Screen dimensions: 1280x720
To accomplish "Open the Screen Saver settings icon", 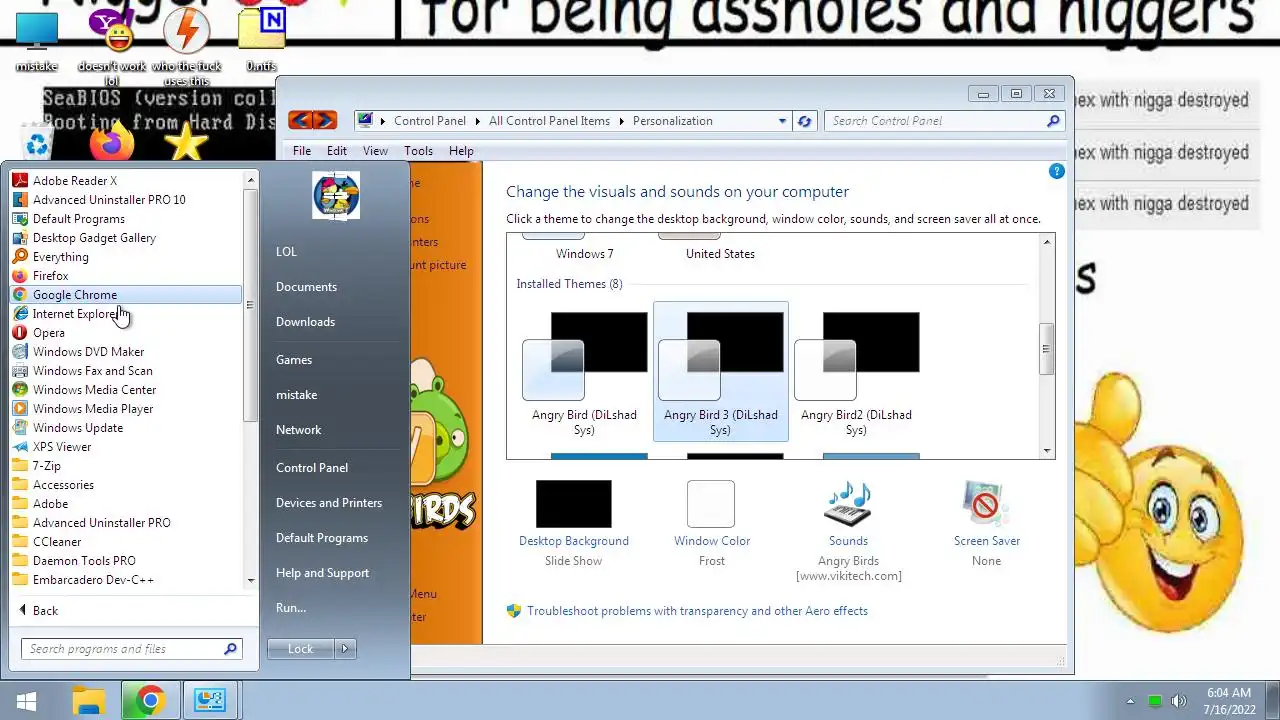I will [986, 504].
